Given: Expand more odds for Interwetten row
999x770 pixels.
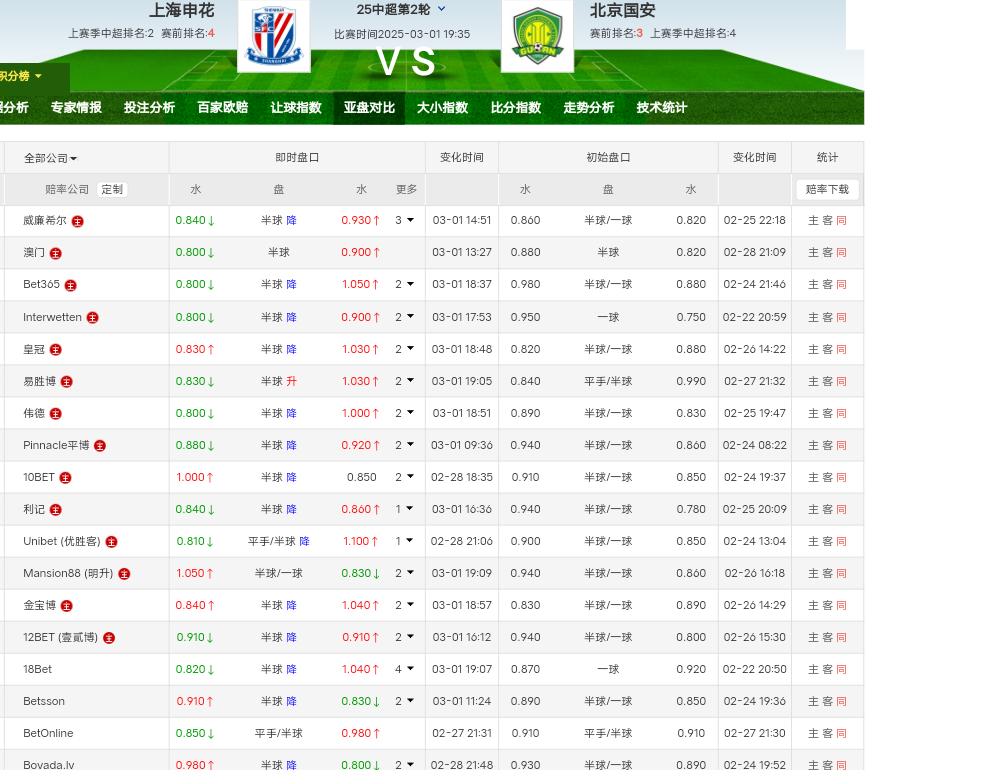Looking at the screenshot, I should click(405, 317).
